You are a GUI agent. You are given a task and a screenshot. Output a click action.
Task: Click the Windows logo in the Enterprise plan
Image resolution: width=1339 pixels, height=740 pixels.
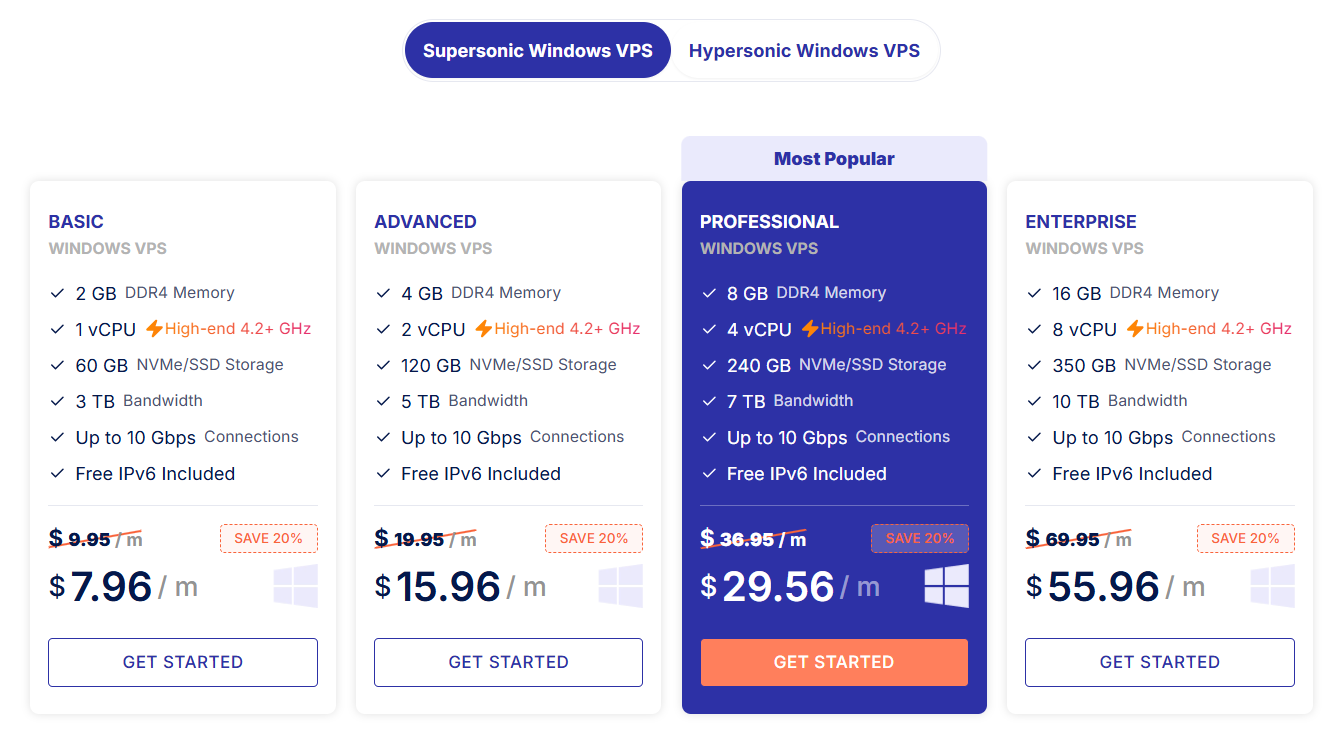click(1272, 586)
